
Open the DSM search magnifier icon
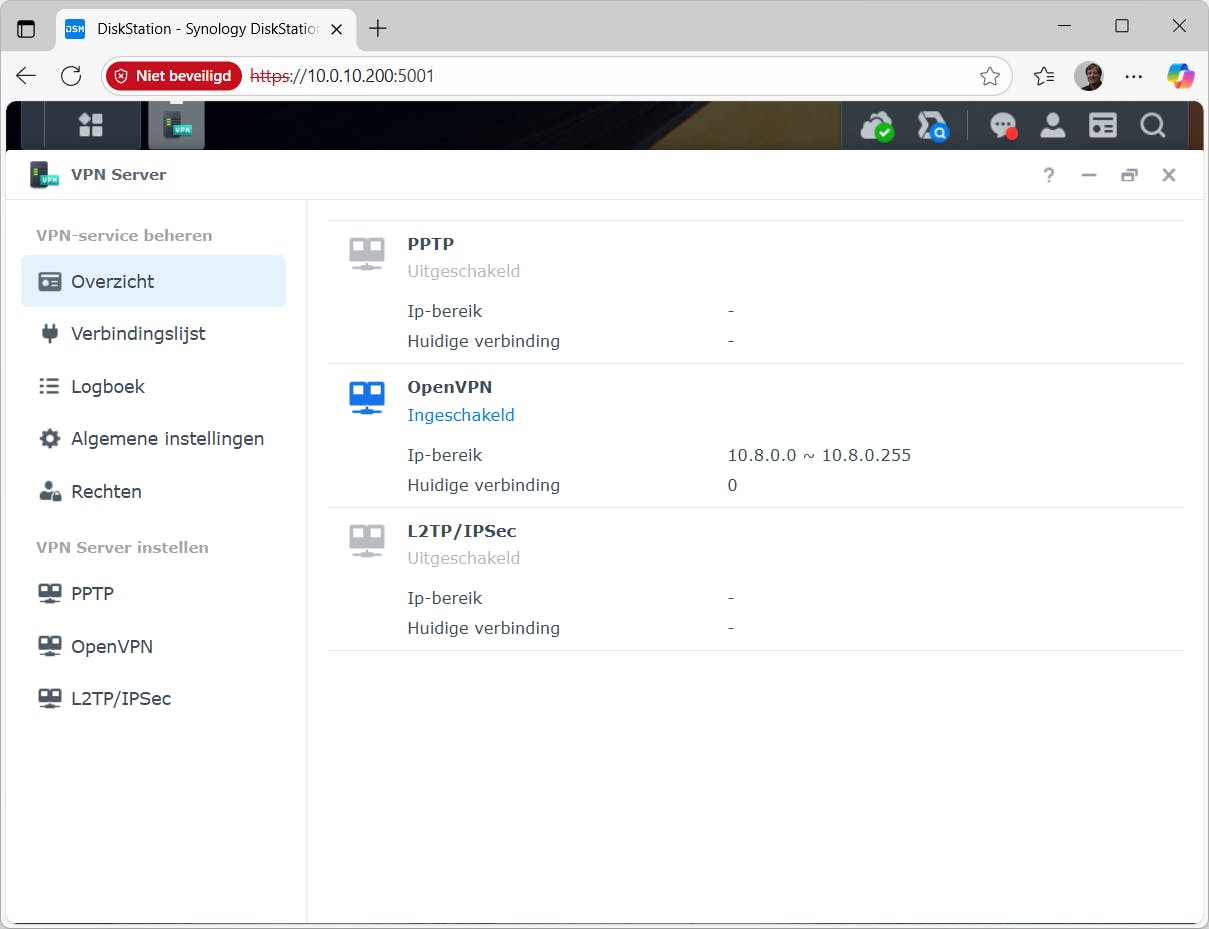click(x=1152, y=125)
